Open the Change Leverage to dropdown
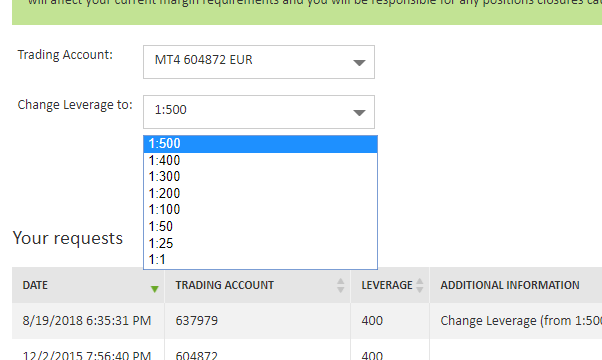This screenshot has width=602, height=360. pyautogui.click(x=259, y=112)
